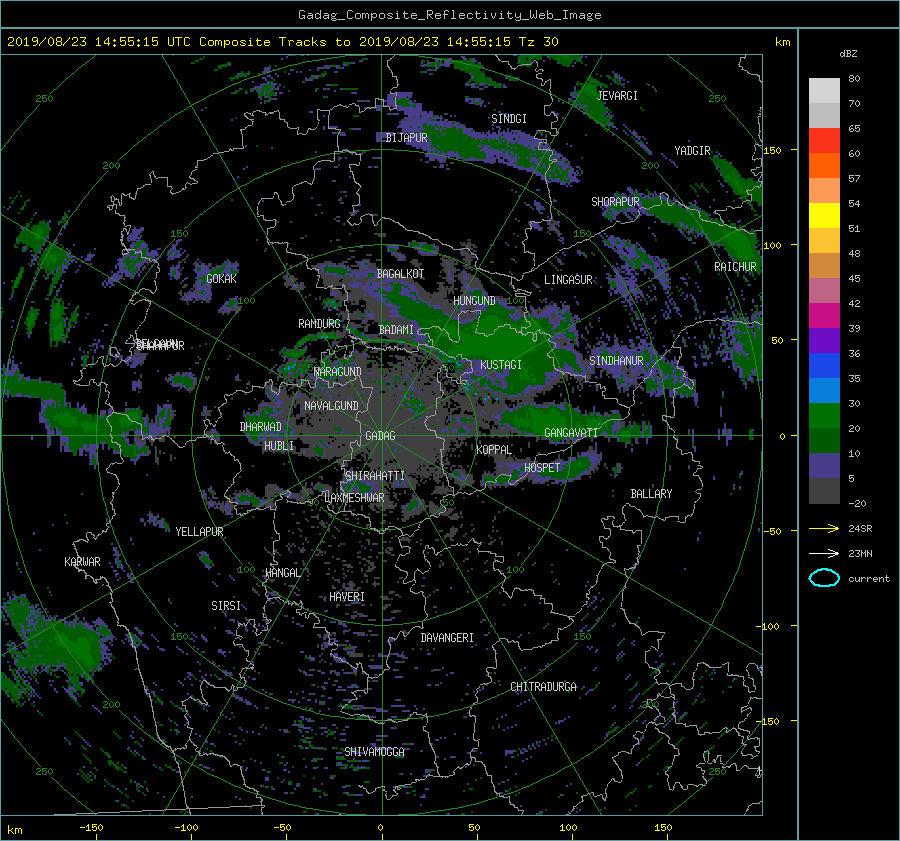Click the SIRSI city label
Screen dimensions: 900x841
226,606
